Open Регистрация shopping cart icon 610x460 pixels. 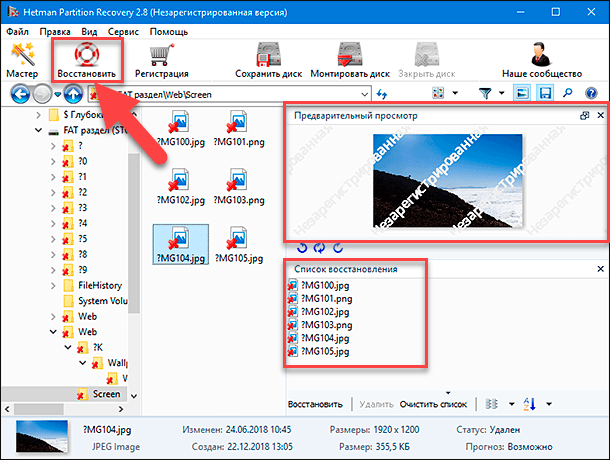point(161,61)
